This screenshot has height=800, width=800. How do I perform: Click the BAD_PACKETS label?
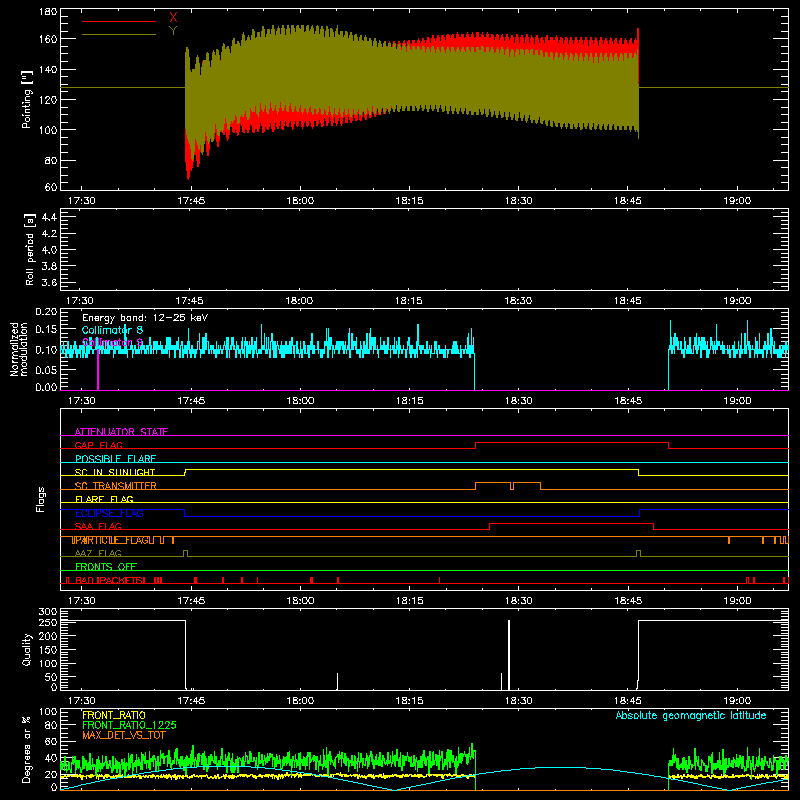click(110, 580)
